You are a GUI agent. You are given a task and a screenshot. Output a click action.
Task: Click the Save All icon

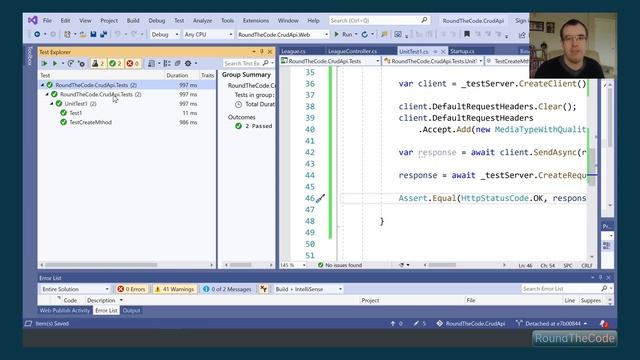(103, 34)
